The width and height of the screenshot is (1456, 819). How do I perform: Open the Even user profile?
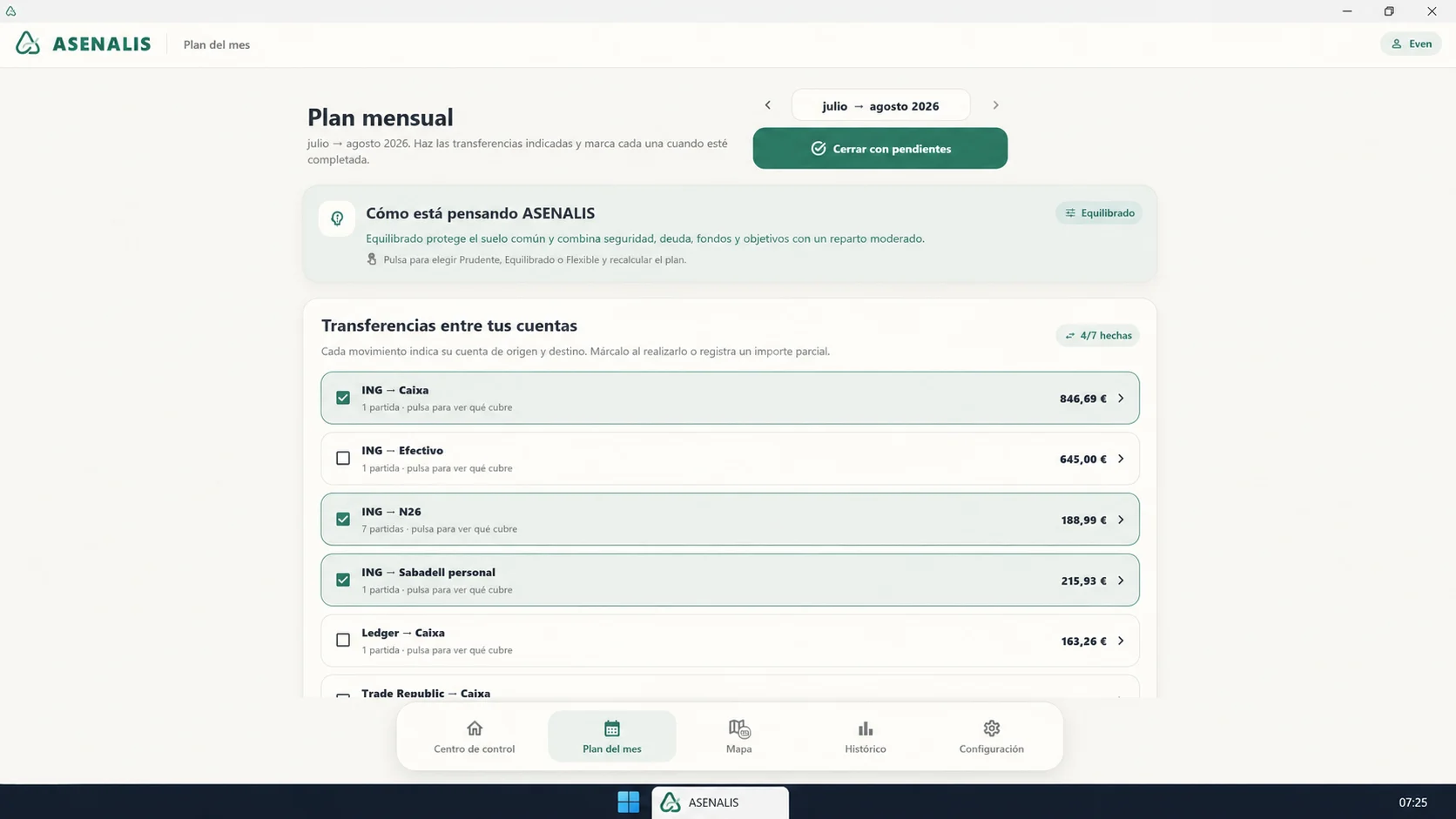pyautogui.click(x=1411, y=44)
